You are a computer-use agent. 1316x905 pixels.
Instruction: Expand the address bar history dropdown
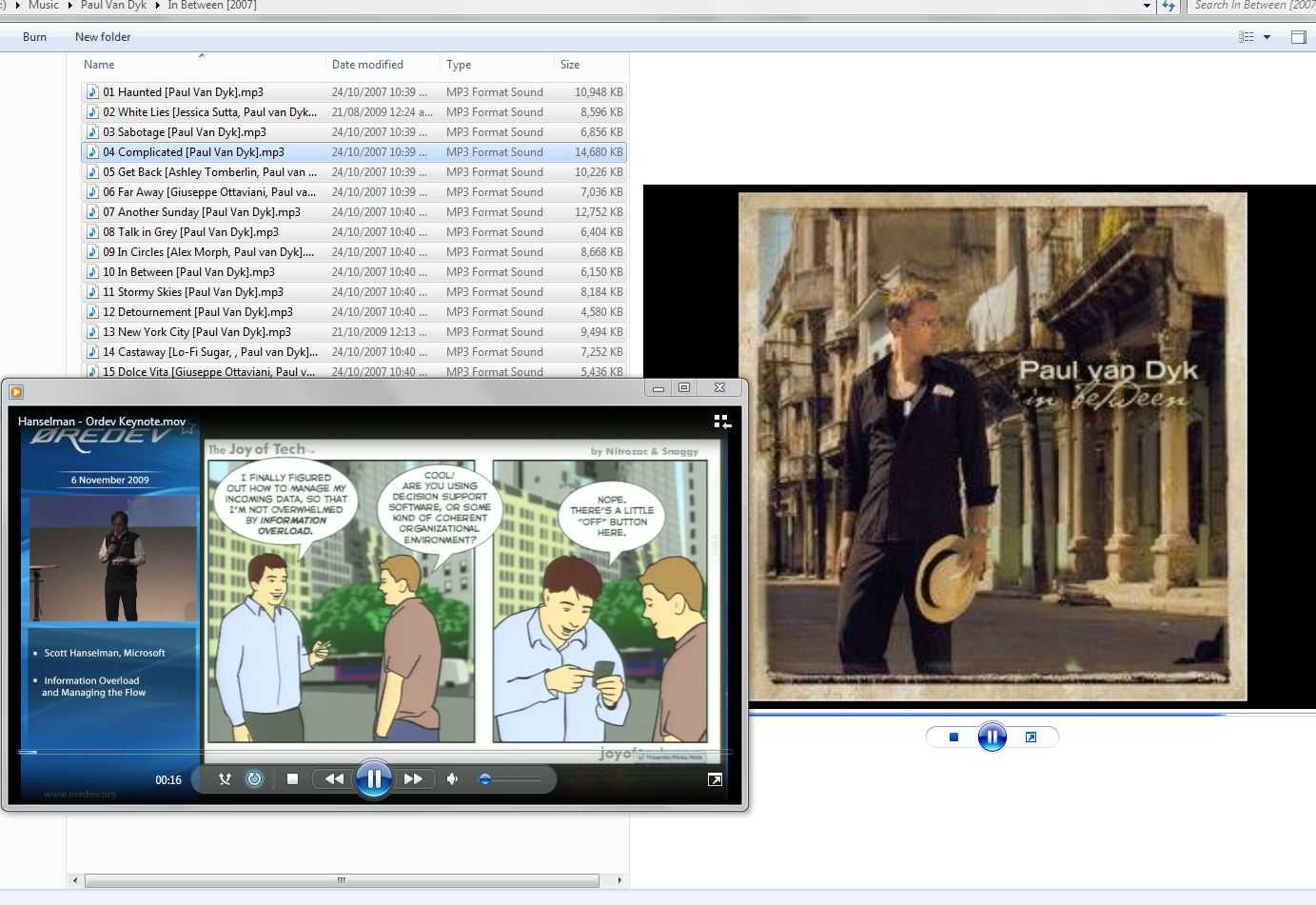[1147, 6]
